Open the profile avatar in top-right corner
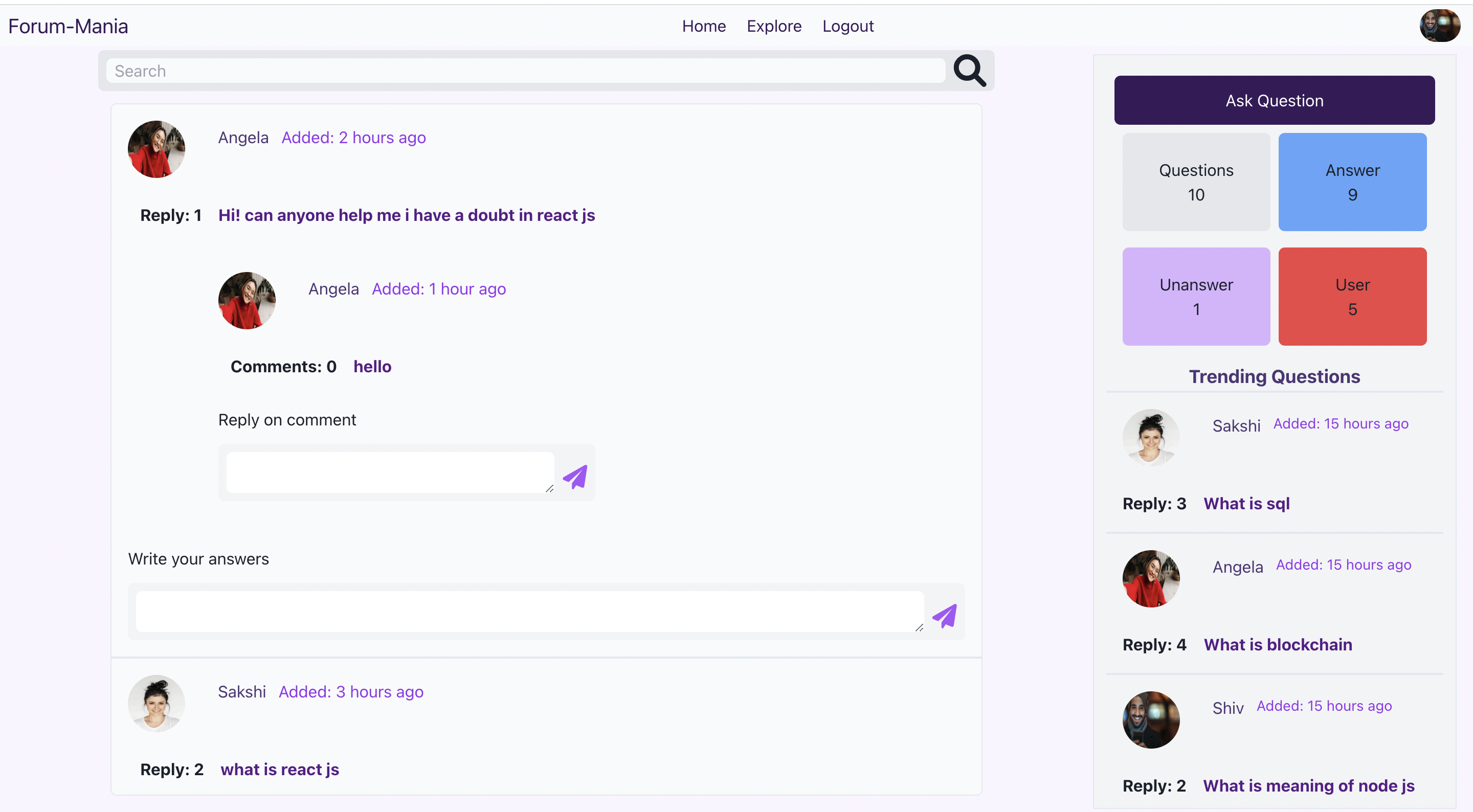This screenshot has width=1473, height=812. (1440, 26)
